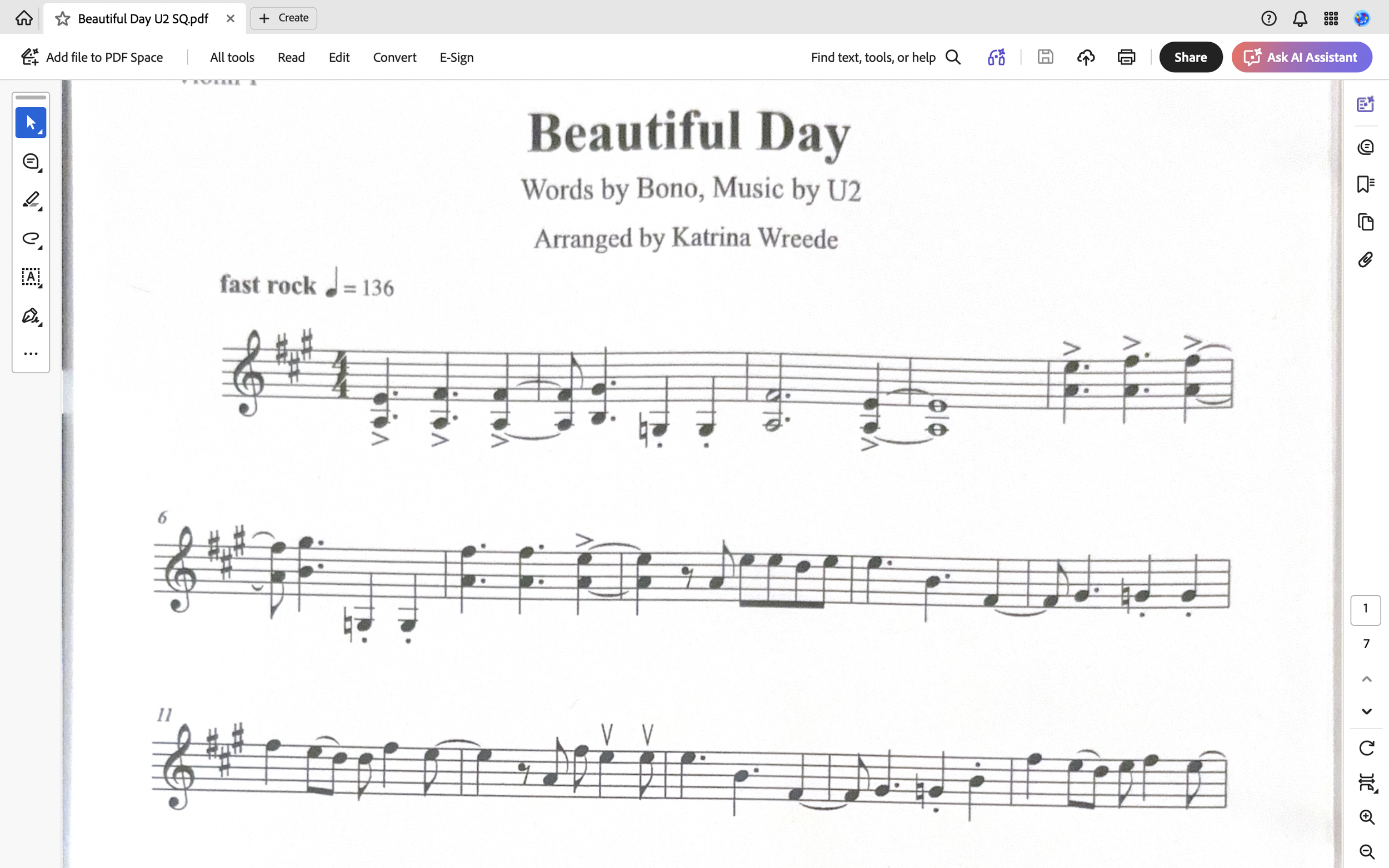Click the Save floppy disk icon
The height and width of the screenshot is (868, 1389).
(1045, 57)
